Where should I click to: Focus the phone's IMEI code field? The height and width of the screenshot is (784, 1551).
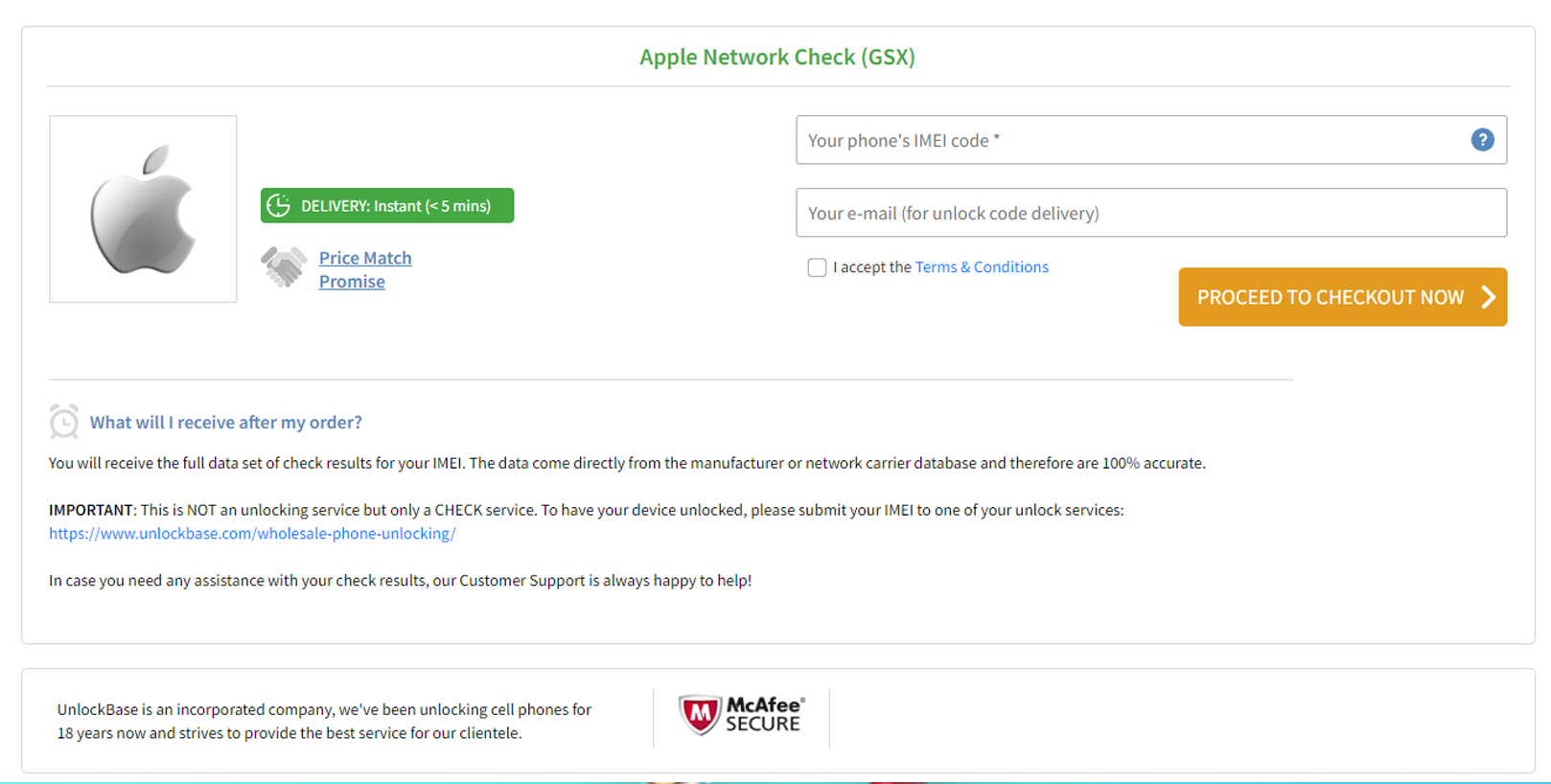pos(1131,140)
